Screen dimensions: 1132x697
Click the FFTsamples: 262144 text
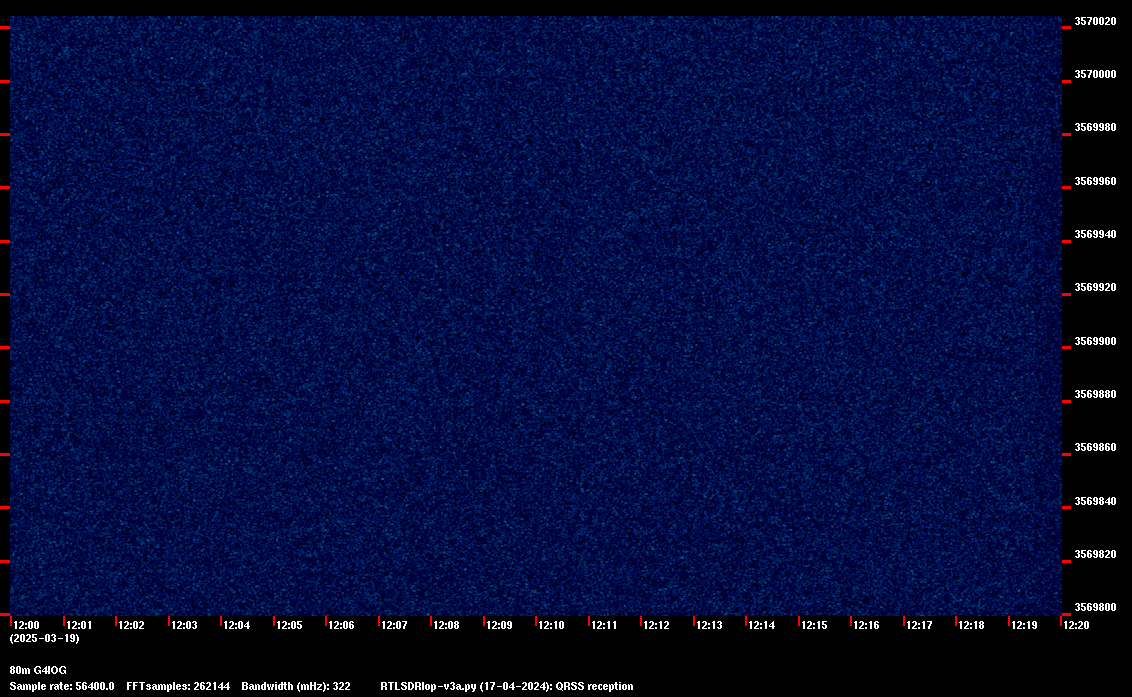point(178,686)
